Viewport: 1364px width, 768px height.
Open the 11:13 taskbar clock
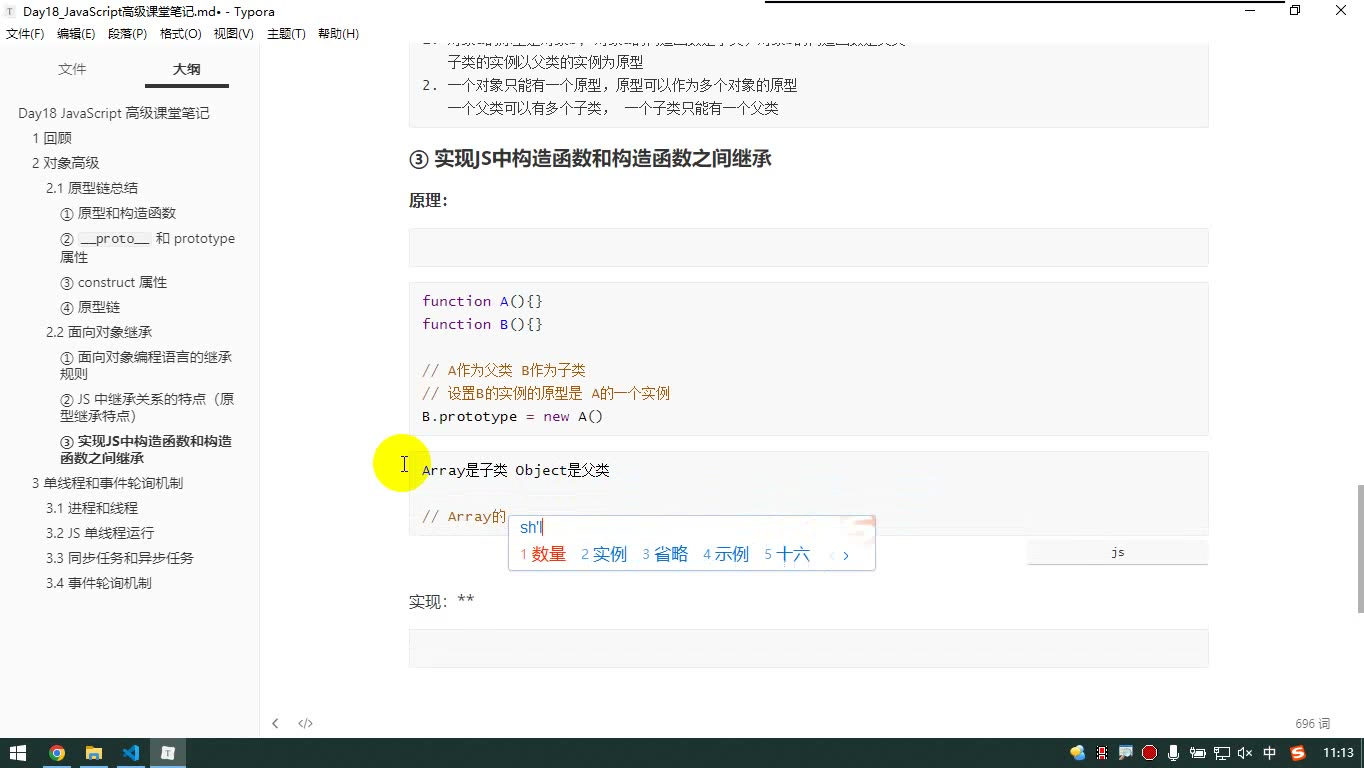click(x=1338, y=753)
